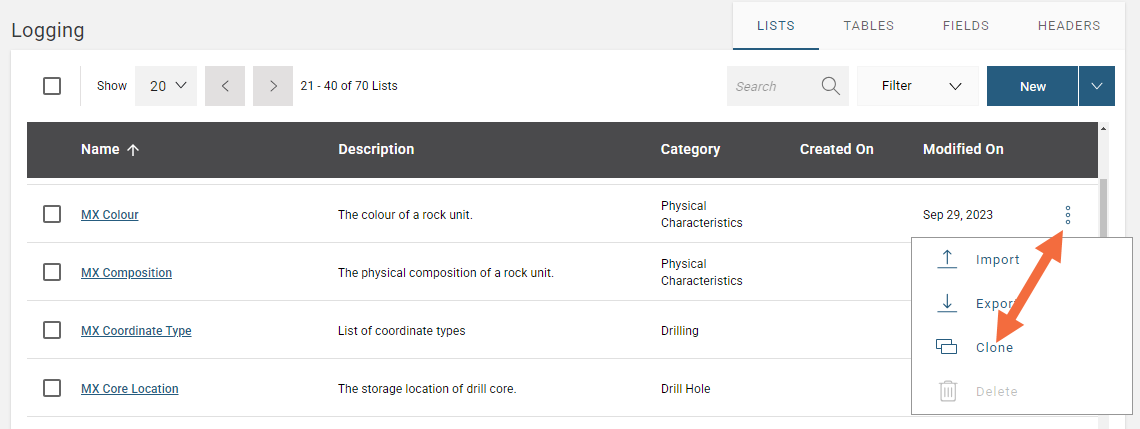
Task: Click the Clone icon in context menu
Action: [x=946, y=347]
